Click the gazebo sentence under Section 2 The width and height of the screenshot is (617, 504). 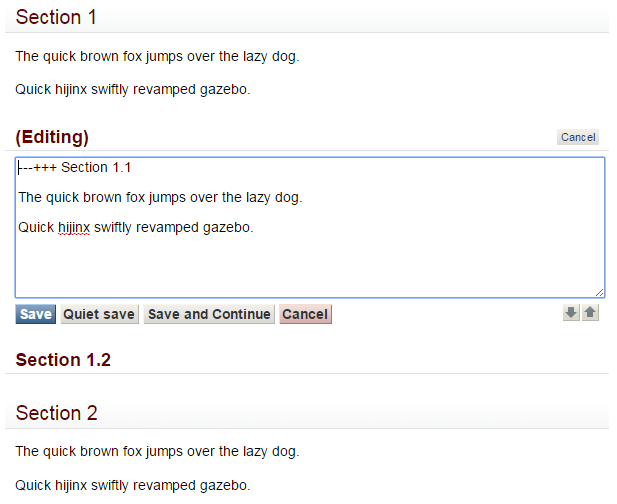point(133,485)
